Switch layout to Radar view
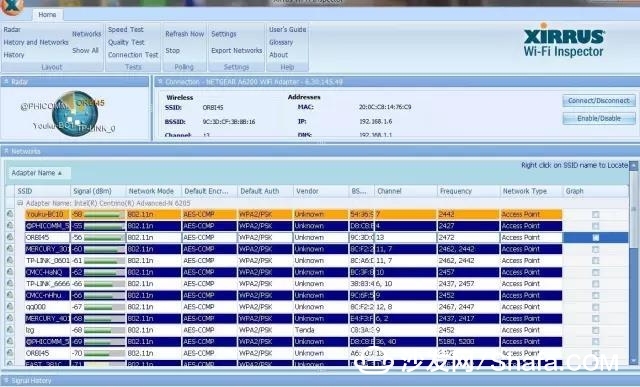The height and width of the screenshot is (387, 640). tap(12, 29)
